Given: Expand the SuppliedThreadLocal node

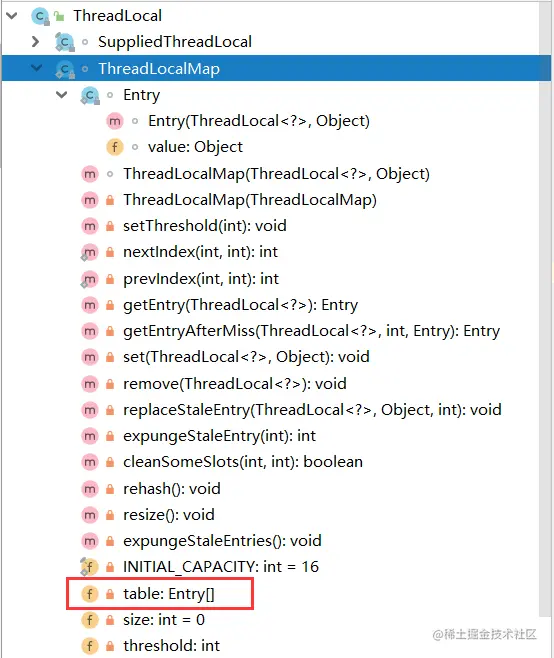Looking at the screenshot, I should click(x=36, y=42).
